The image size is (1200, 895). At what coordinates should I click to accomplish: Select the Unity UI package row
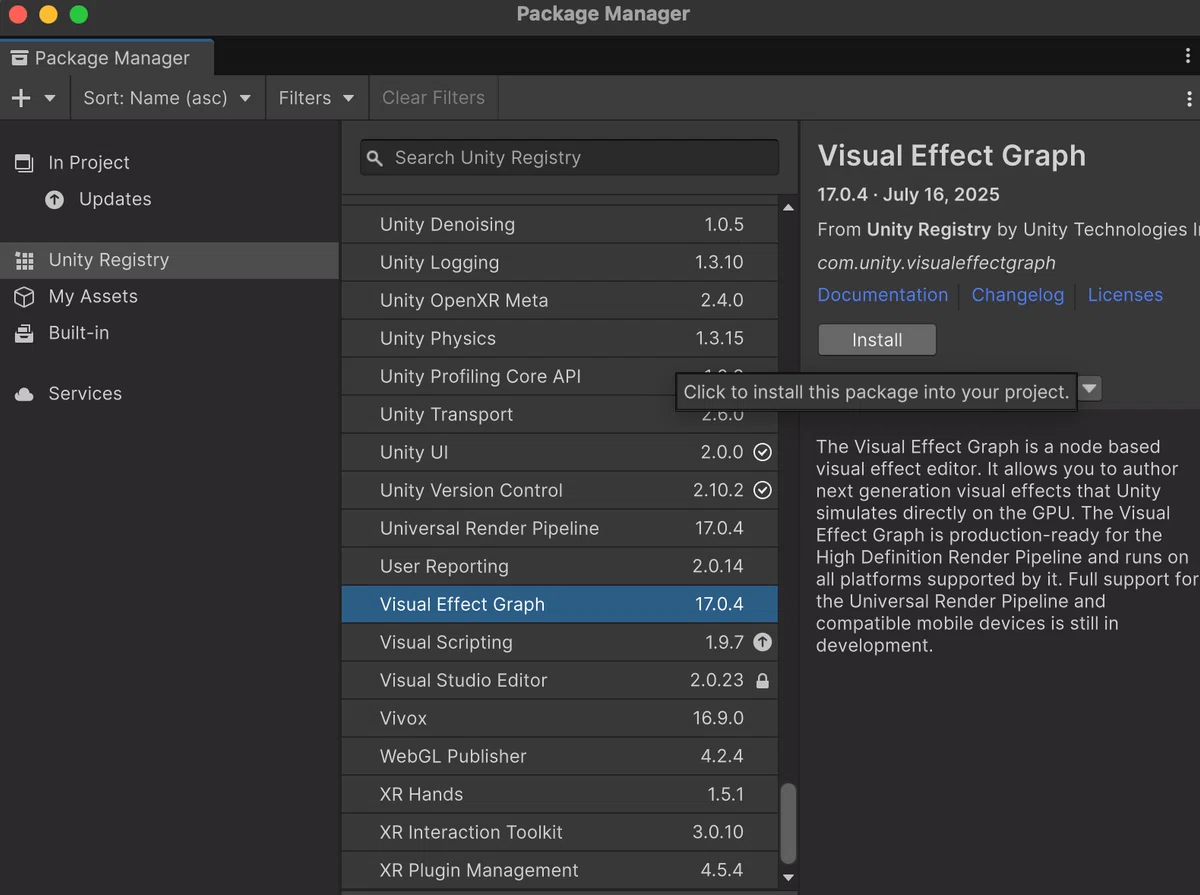[x=559, y=453]
